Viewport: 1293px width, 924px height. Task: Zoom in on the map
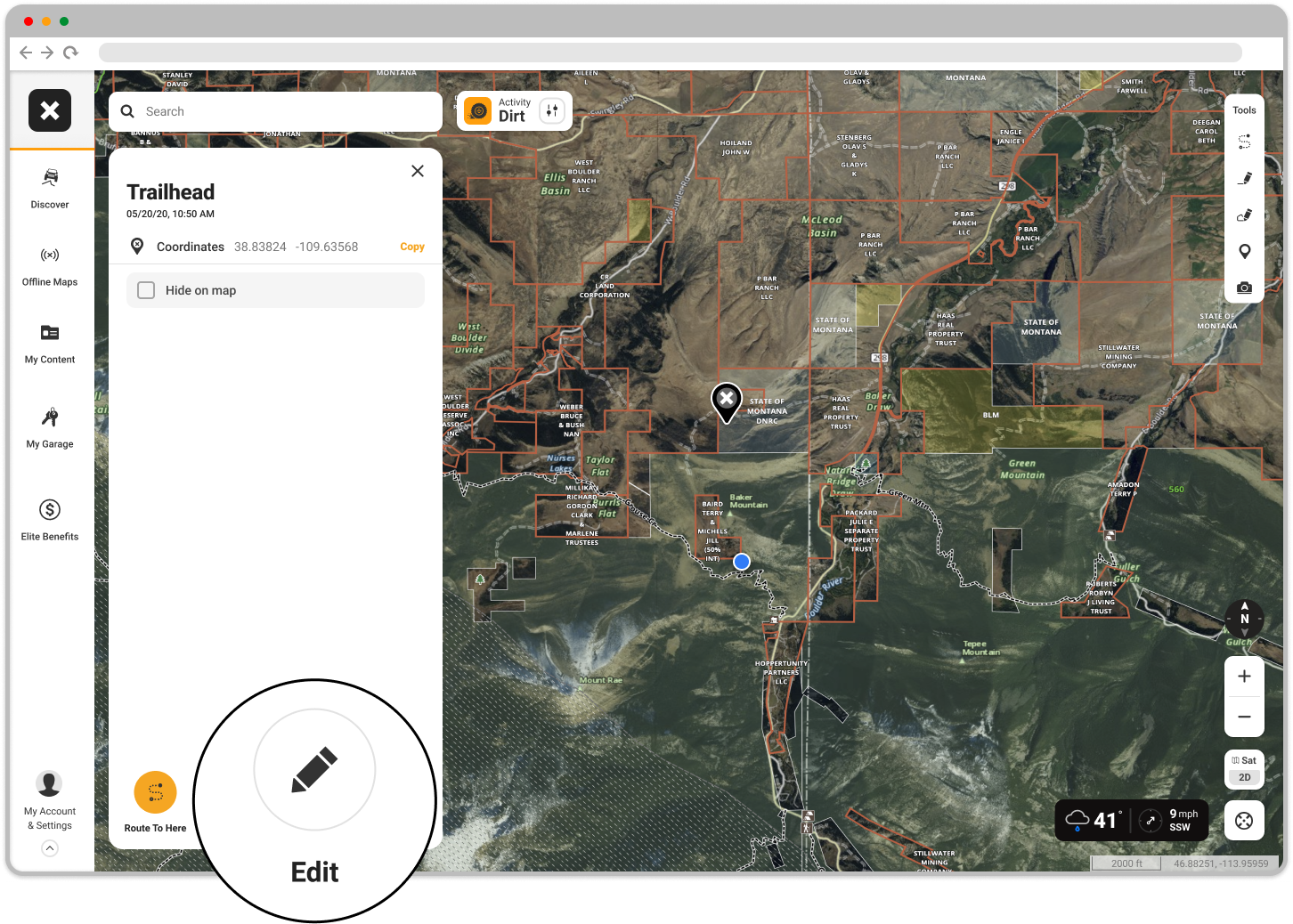tap(1245, 677)
